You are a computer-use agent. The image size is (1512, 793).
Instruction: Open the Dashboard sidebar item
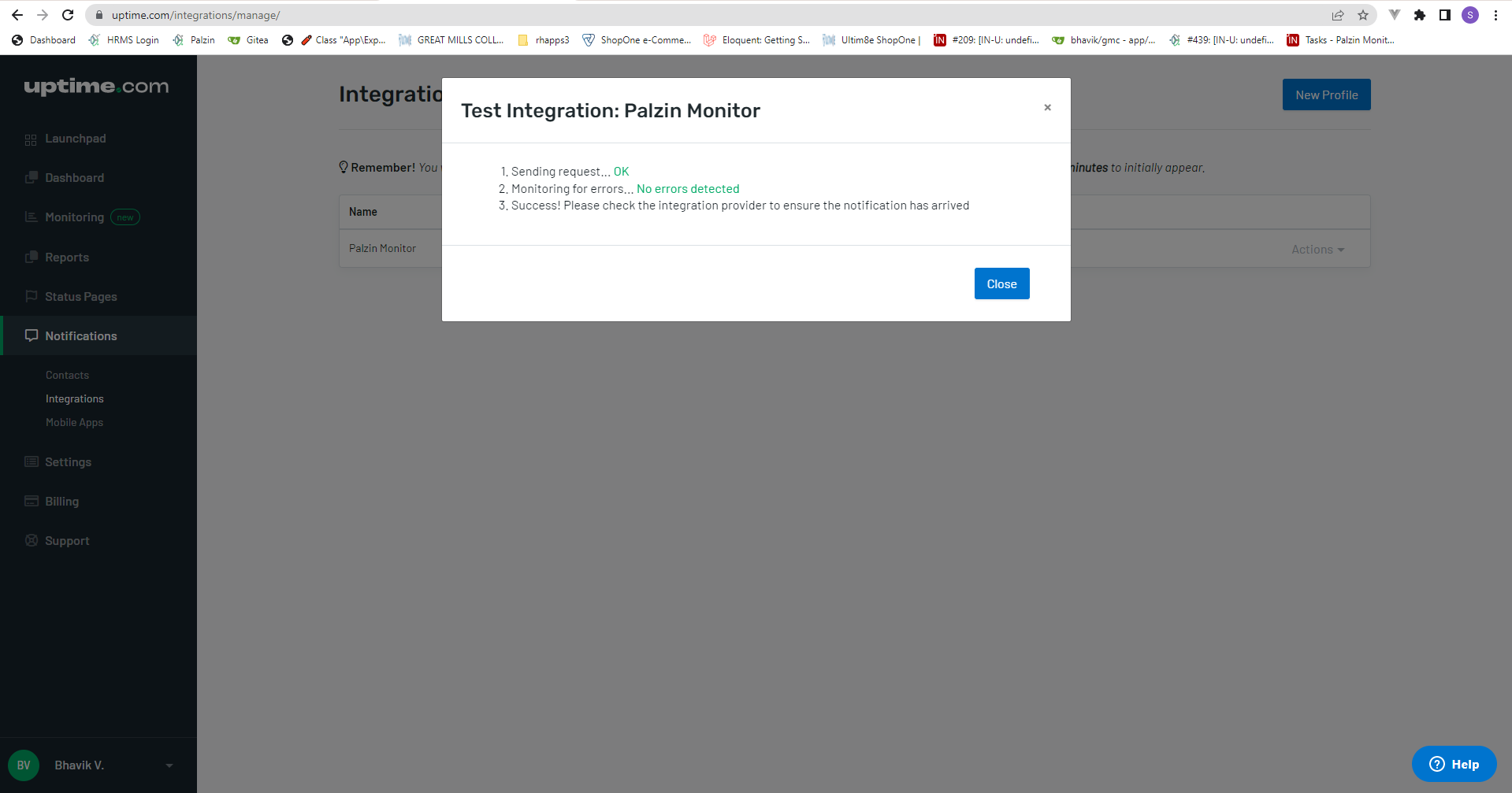(x=74, y=178)
